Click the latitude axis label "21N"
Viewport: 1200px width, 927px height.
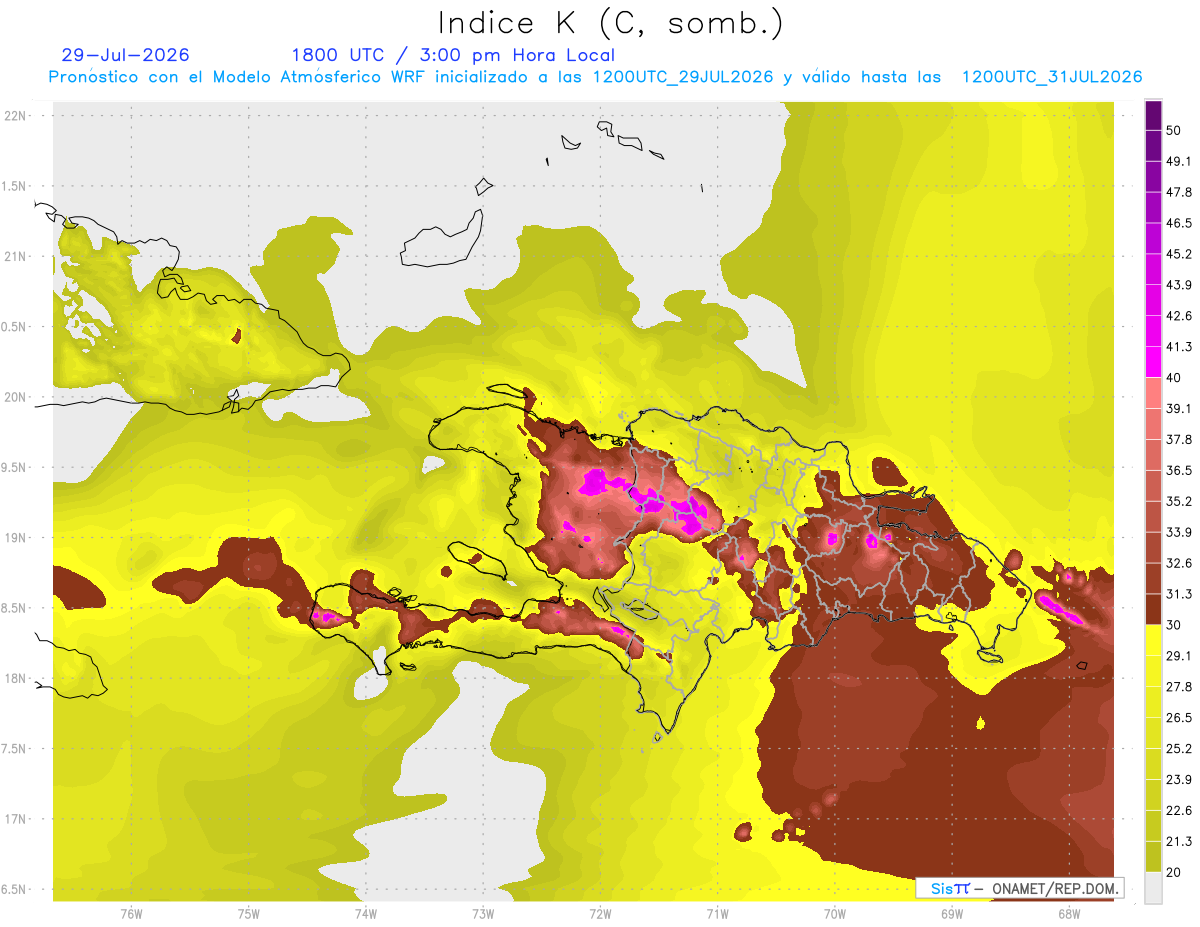coord(15,256)
